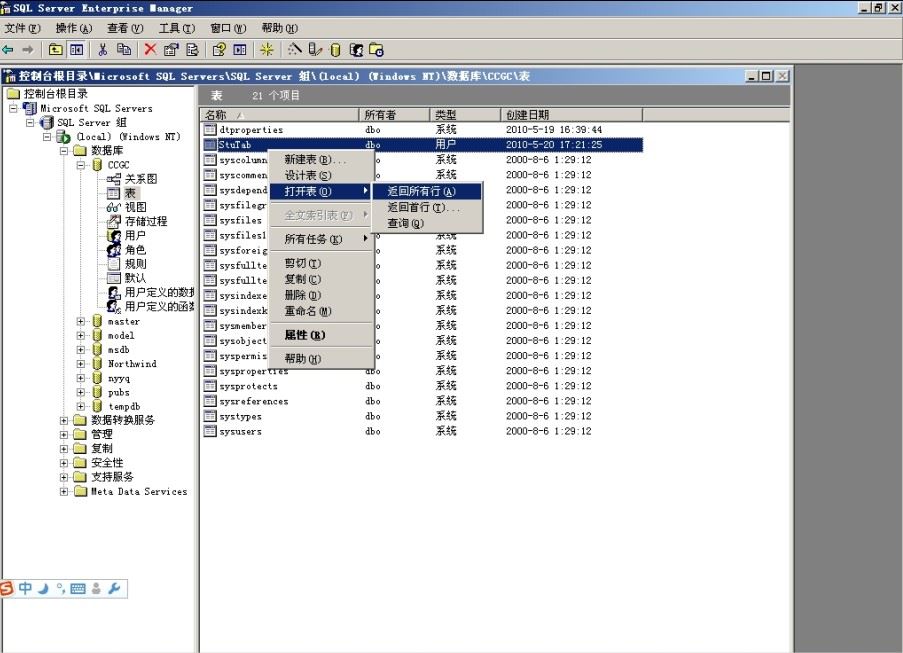Open the 操作 menu

[x=74, y=28]
